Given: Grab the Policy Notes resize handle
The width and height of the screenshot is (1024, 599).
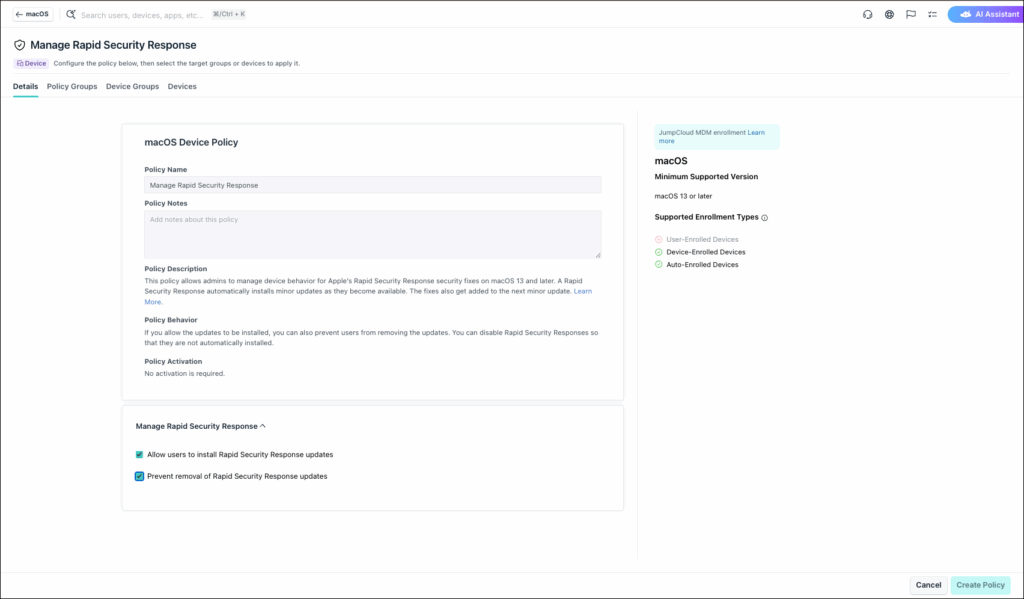Looking at the screenshot, I should (x=598, y=255).
